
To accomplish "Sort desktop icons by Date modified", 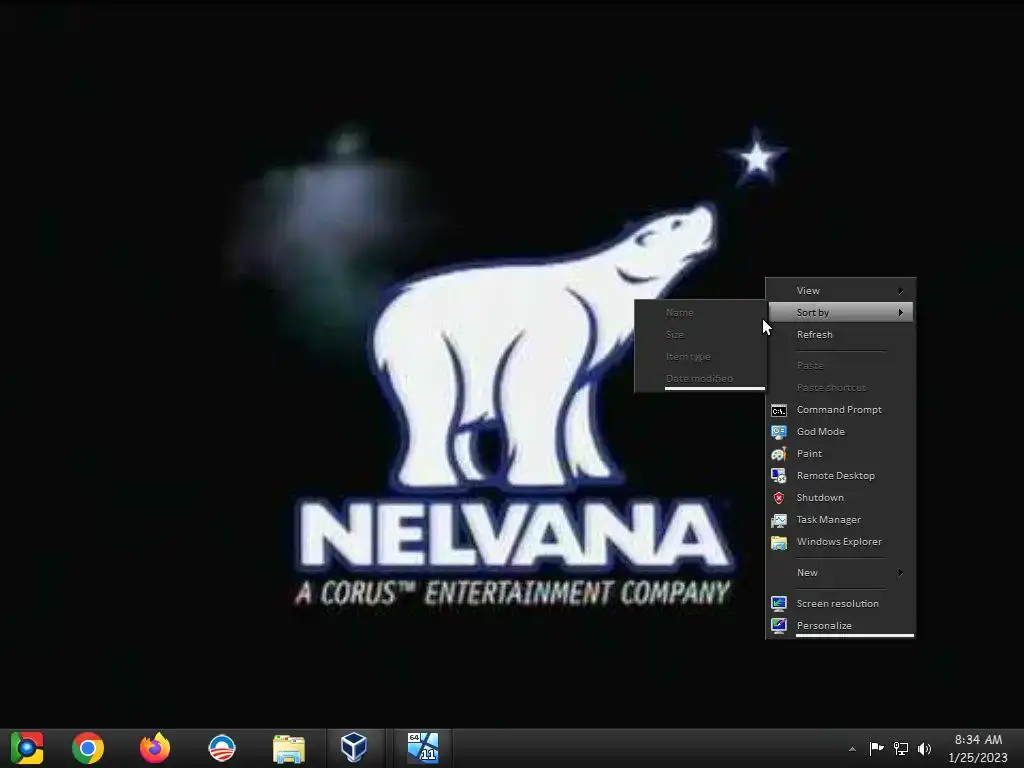I will tap(700, 379).
